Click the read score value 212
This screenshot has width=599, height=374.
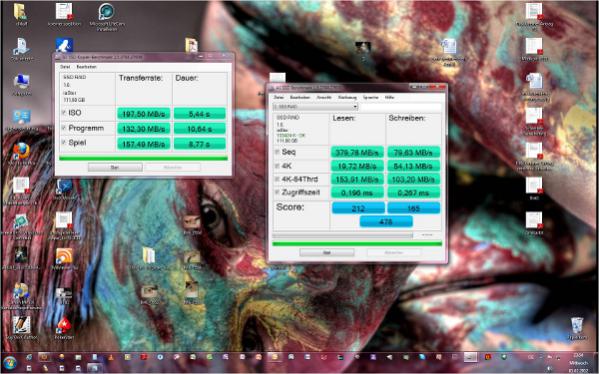(x=358, y=208)
